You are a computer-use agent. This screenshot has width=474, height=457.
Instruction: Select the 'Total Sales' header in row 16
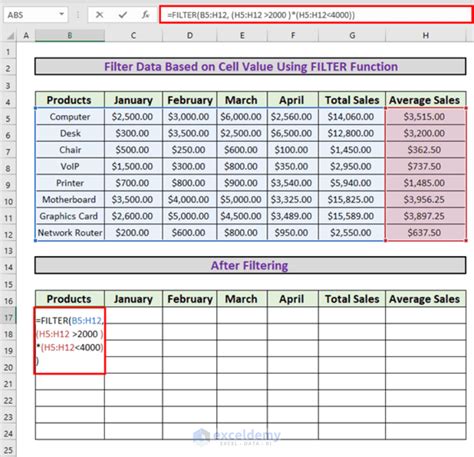click(352, 299)
